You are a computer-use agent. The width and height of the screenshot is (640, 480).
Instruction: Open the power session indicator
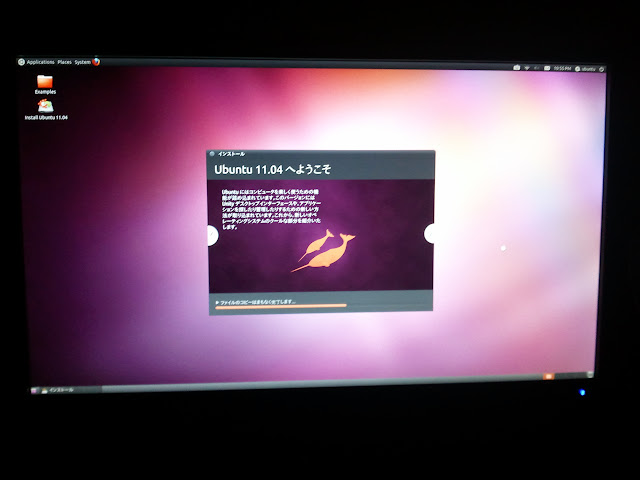(x=601, y=69)
